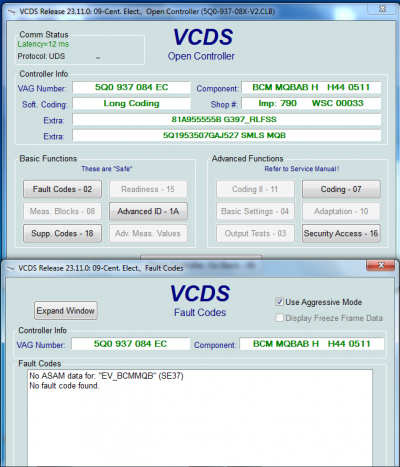Open Coding - 07
400x467 pixels.
[341, 189]
